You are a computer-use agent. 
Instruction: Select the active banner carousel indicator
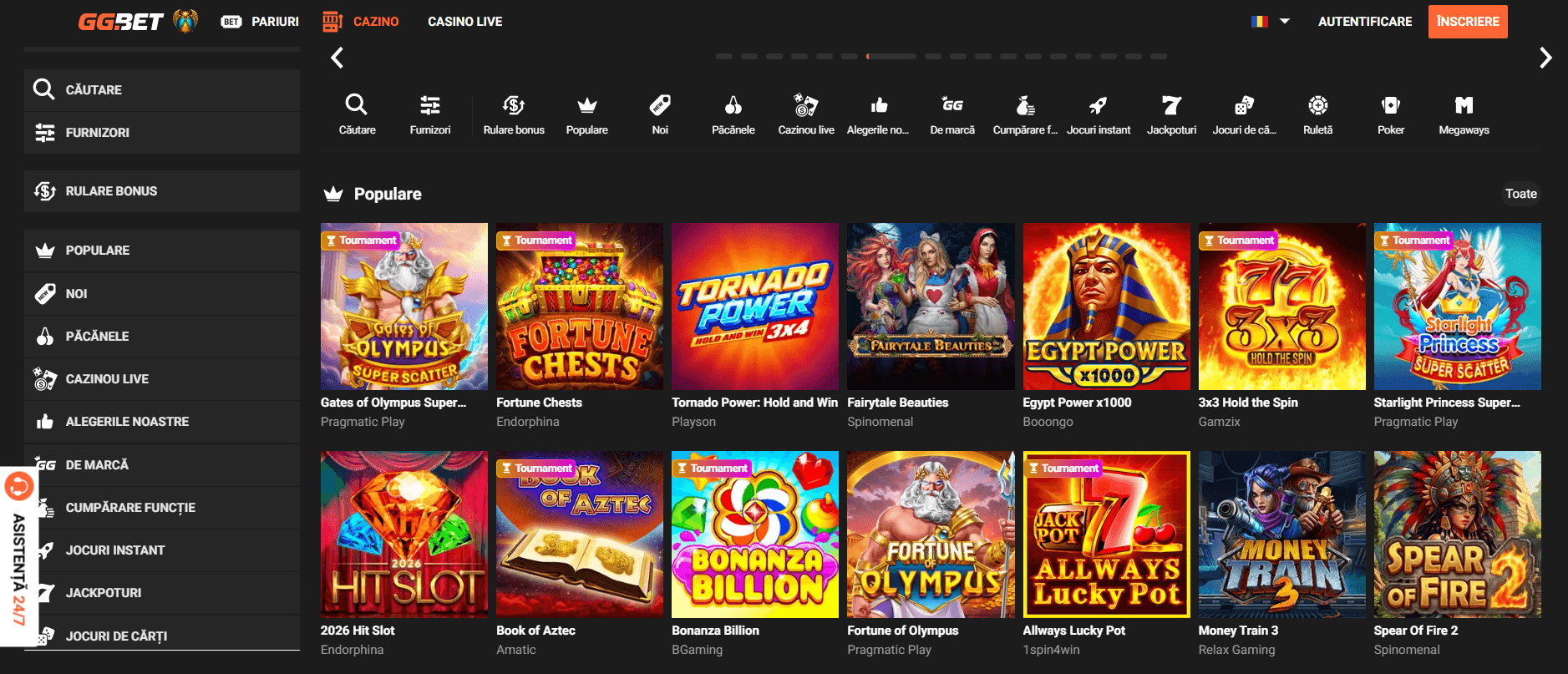[x=891, y=57]
